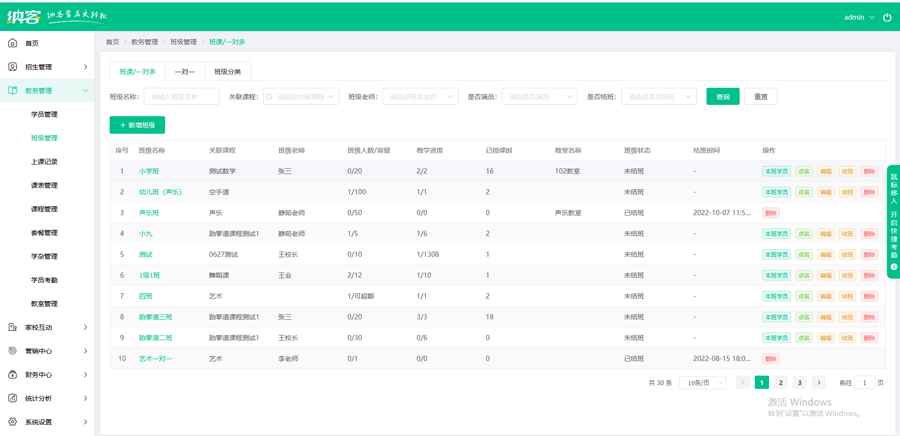Click 删除 for the 声乐班 row
Image resolution: width=900 pixels, height=436 pixels.
(770, 213)
